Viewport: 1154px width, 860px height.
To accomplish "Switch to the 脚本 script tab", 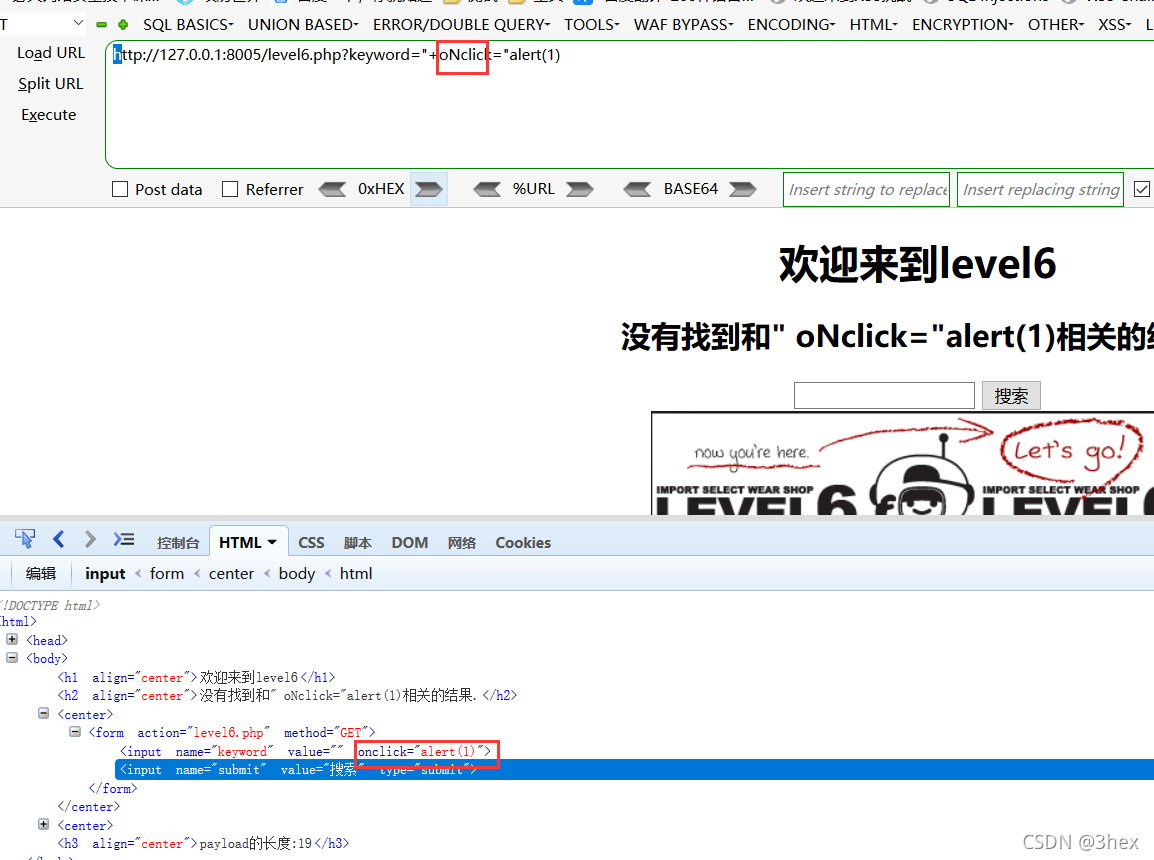I will point(358,543).
